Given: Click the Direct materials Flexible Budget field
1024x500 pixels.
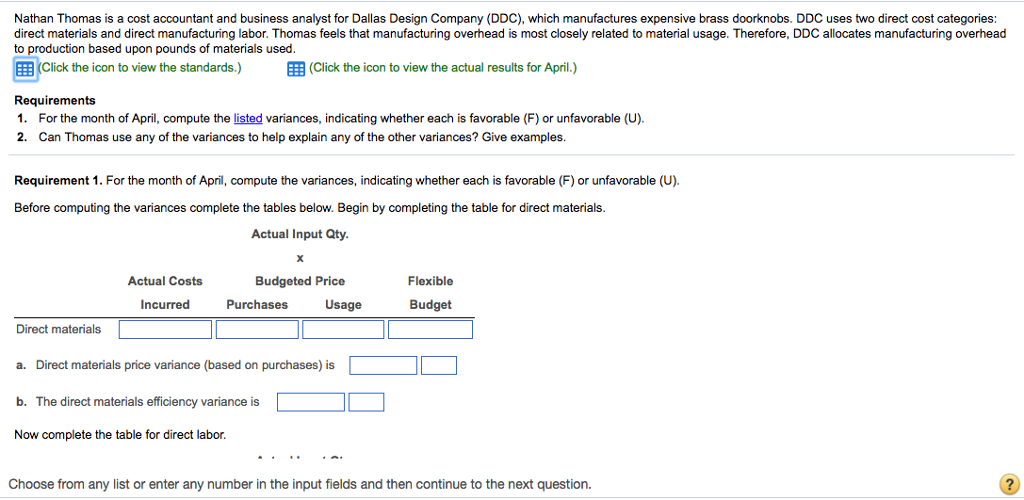Looking at the screenshot, I should click(430, 329).
